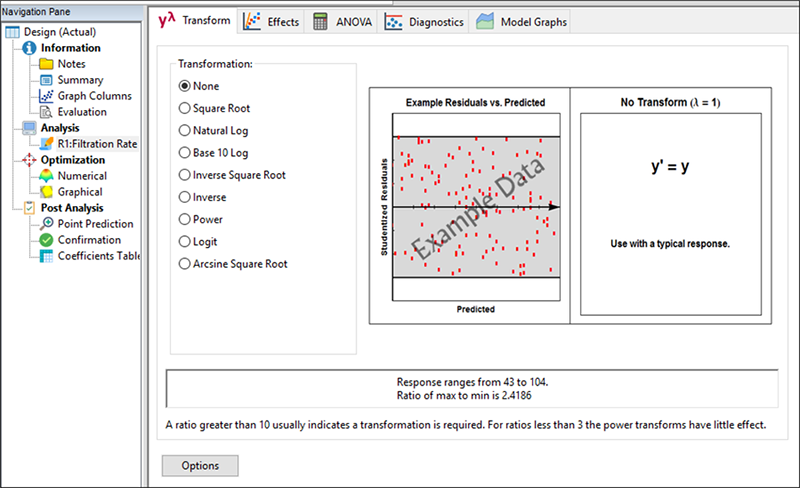This screenshot has width=800, height=488.
Task: Select Design (Actual) tree node
Action: (60, 32)
